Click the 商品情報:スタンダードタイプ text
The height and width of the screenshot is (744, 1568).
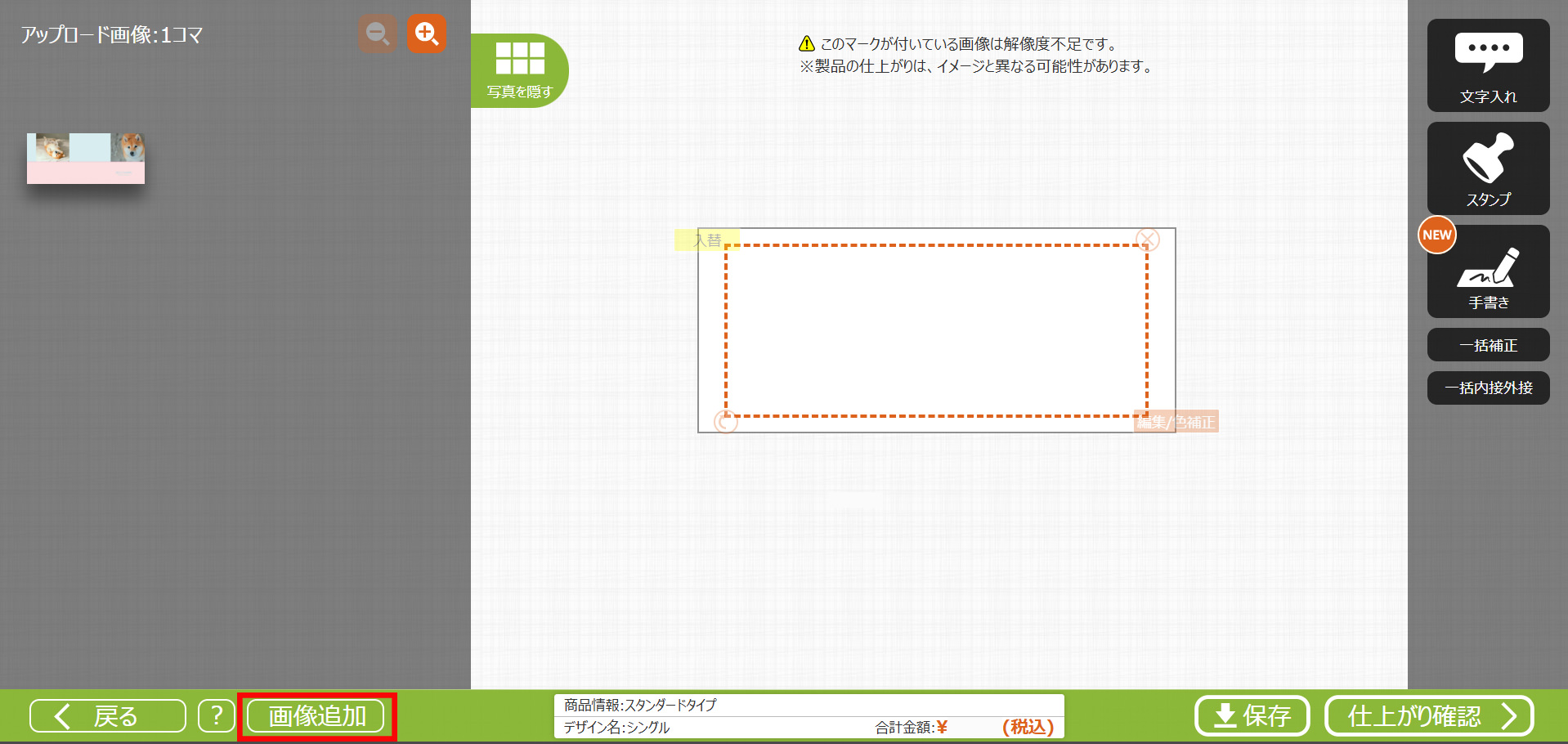click(x=640, y=705)
